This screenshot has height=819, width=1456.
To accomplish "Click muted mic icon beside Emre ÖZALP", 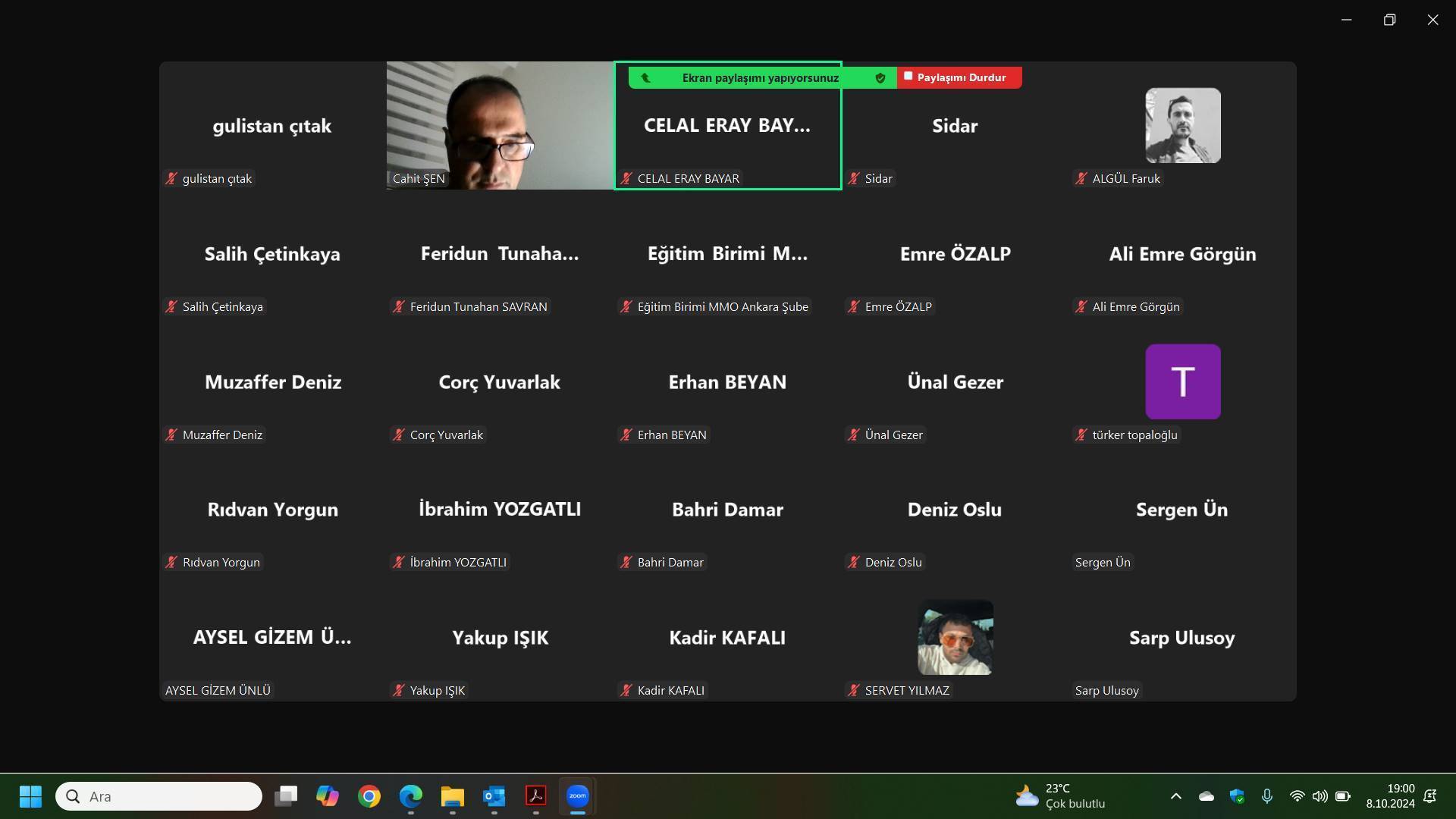I will click(x=854, y=307).
